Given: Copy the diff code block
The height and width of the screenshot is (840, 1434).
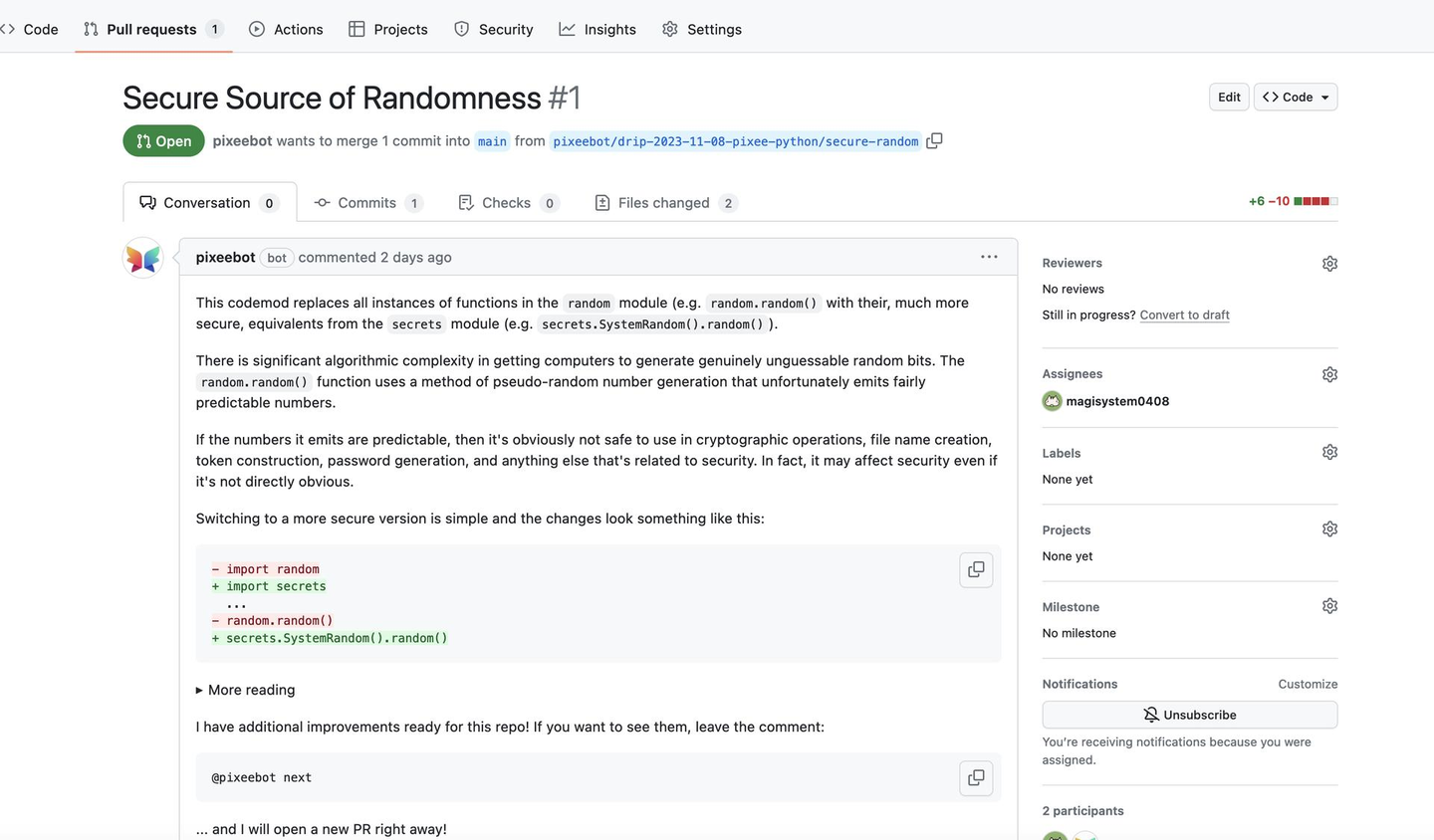Looking at the screenshot, I should [976, 569].
